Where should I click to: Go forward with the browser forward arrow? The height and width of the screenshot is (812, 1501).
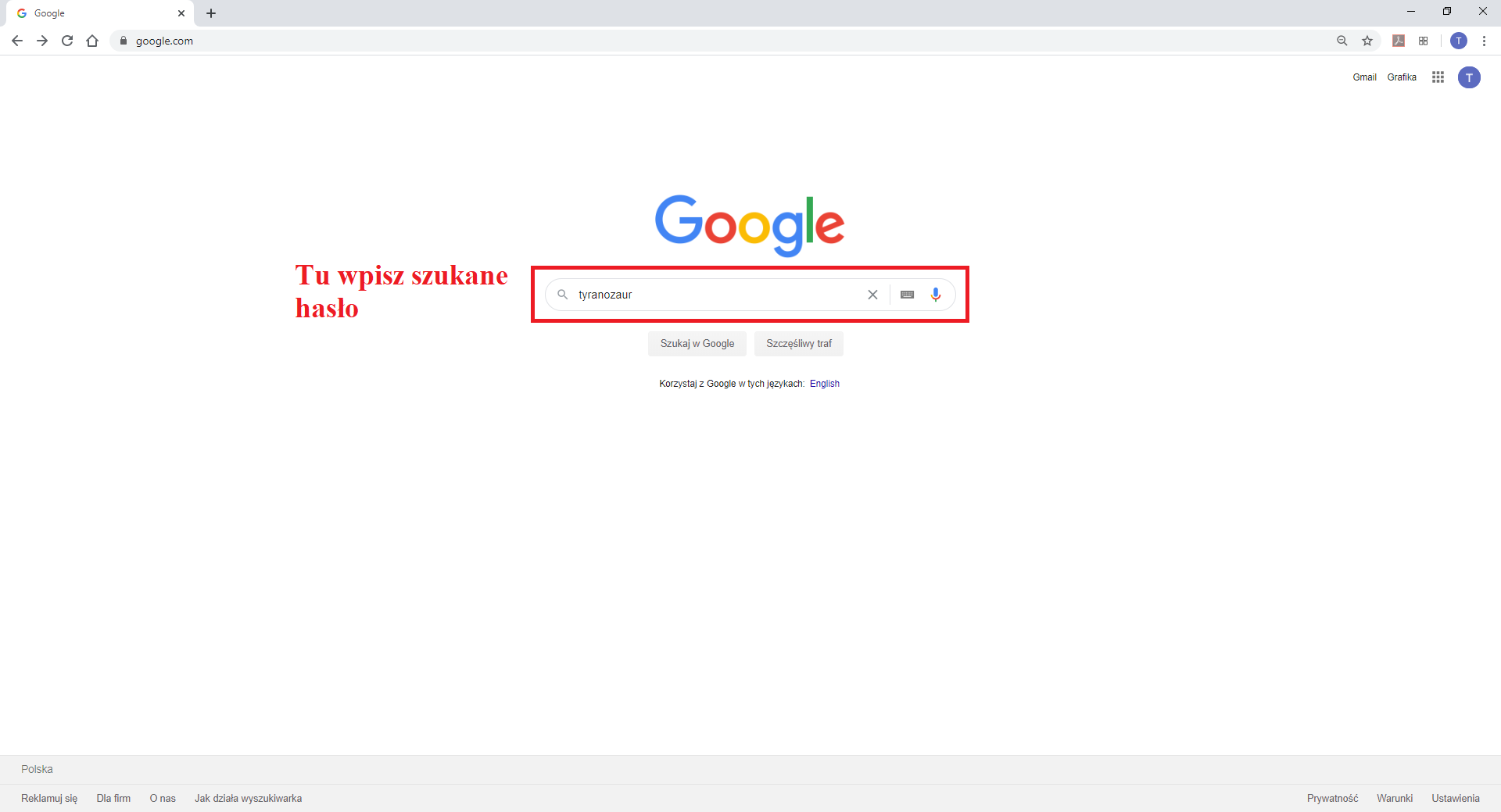(x=42, y=41)
